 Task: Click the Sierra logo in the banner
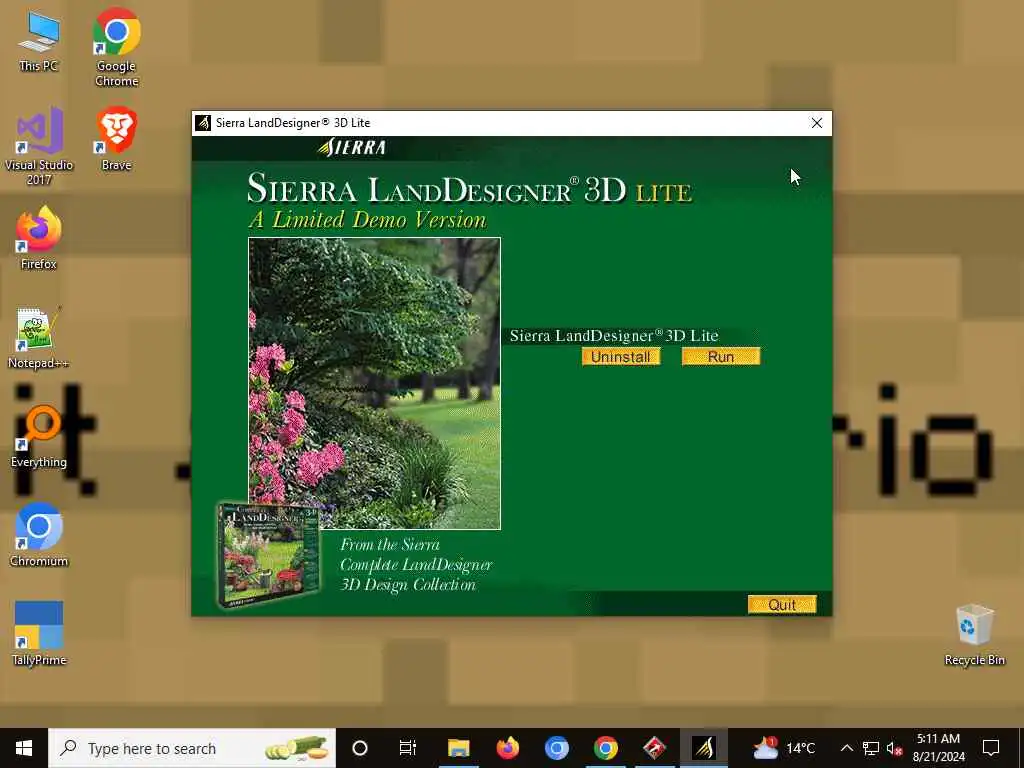click(352, 148)
